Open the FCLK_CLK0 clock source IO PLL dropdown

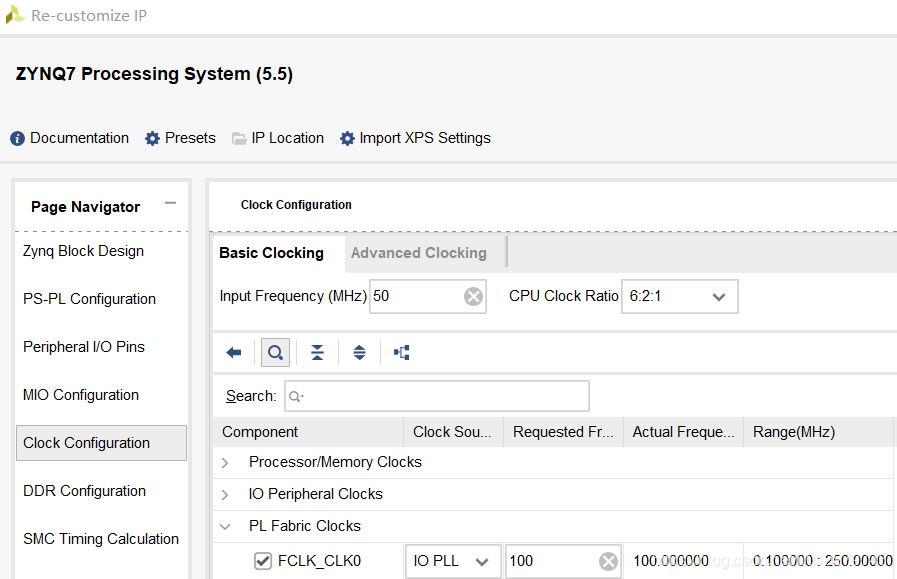454,561
